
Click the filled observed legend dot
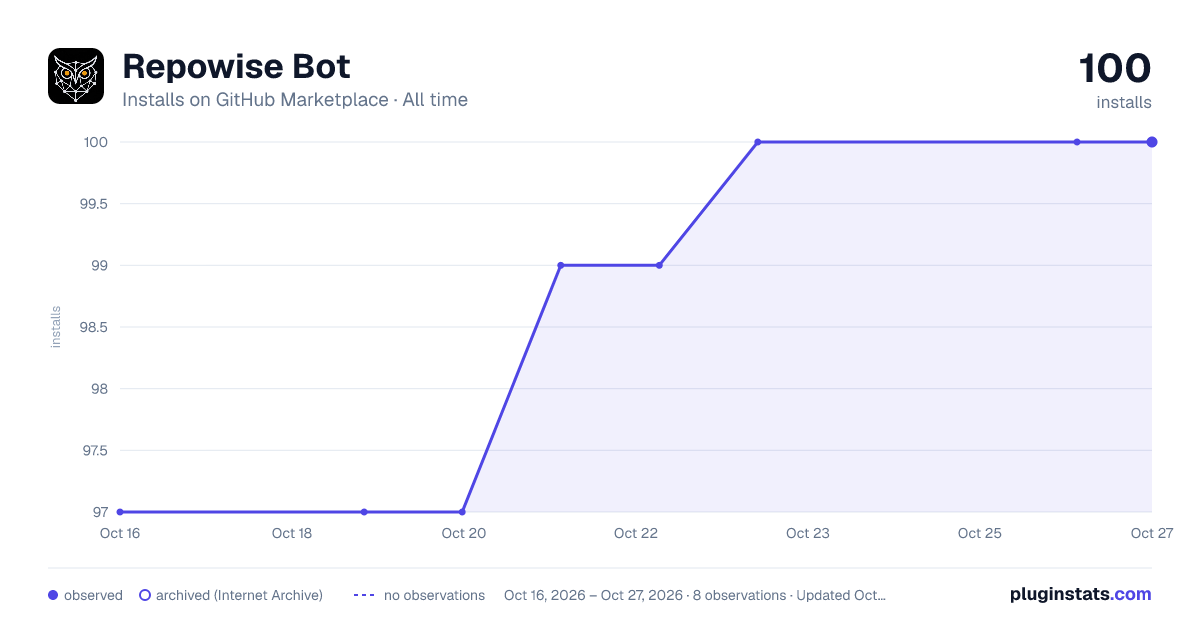[53, 595]
